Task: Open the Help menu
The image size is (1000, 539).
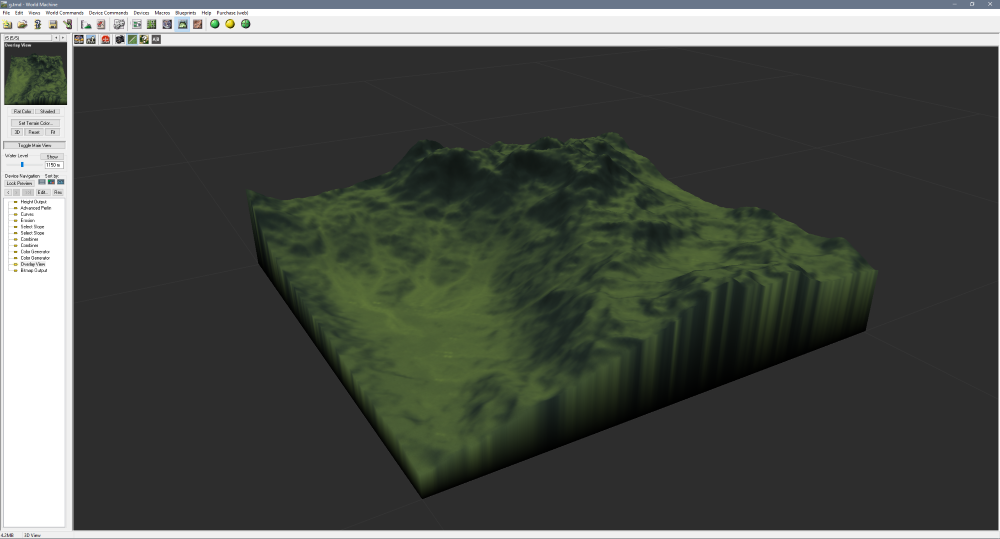Action: [206, 13]
